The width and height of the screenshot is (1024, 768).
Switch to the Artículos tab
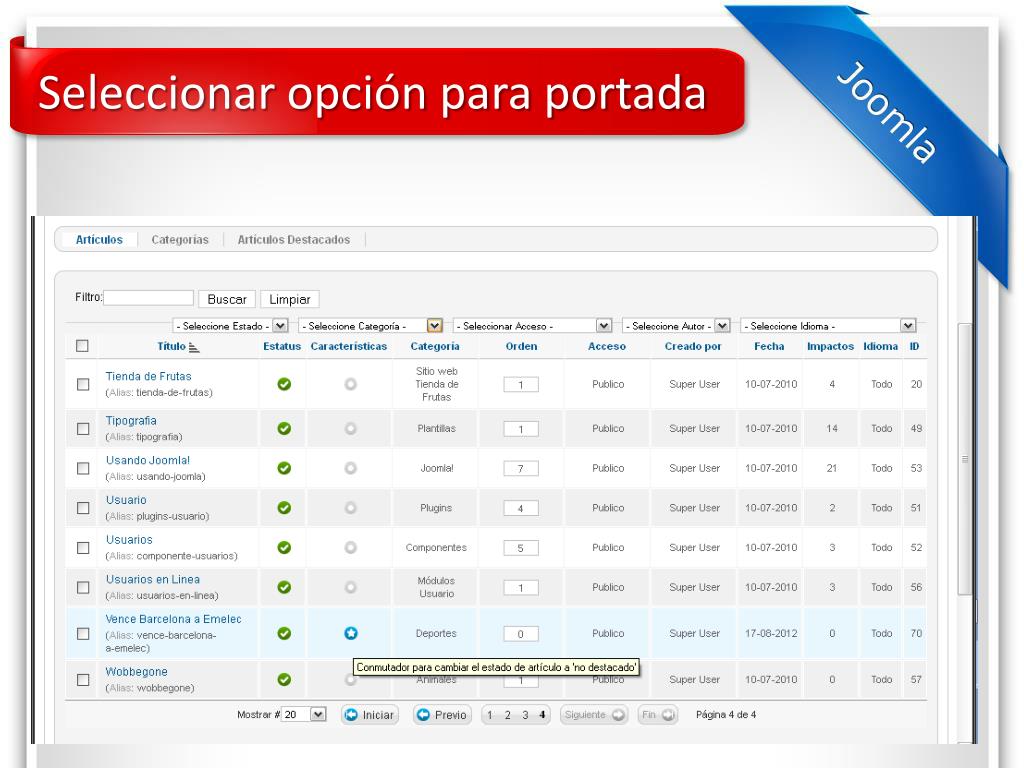(x=99, y=240)
